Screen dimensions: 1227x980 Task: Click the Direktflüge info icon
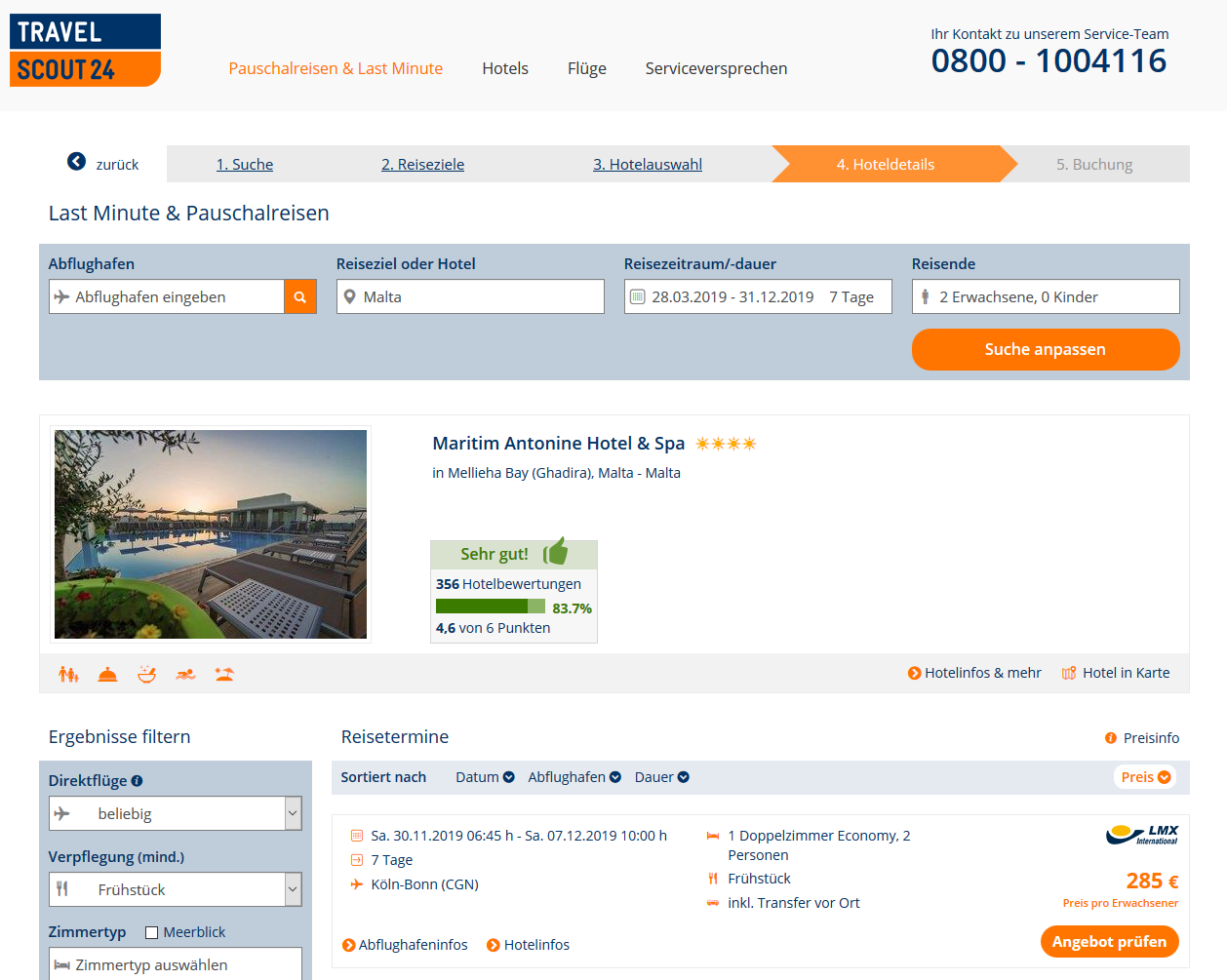[138, 780]
